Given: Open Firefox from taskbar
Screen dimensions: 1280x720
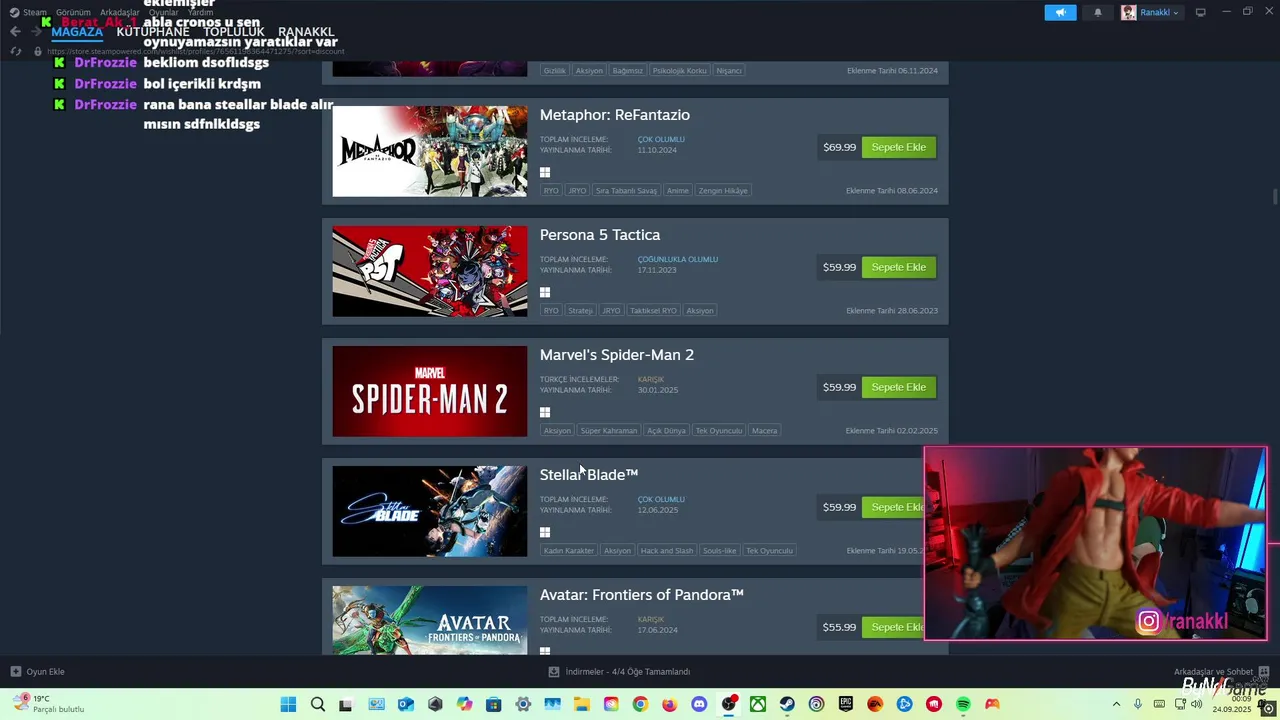Looking at the screenshot, I should coord(670,705).
